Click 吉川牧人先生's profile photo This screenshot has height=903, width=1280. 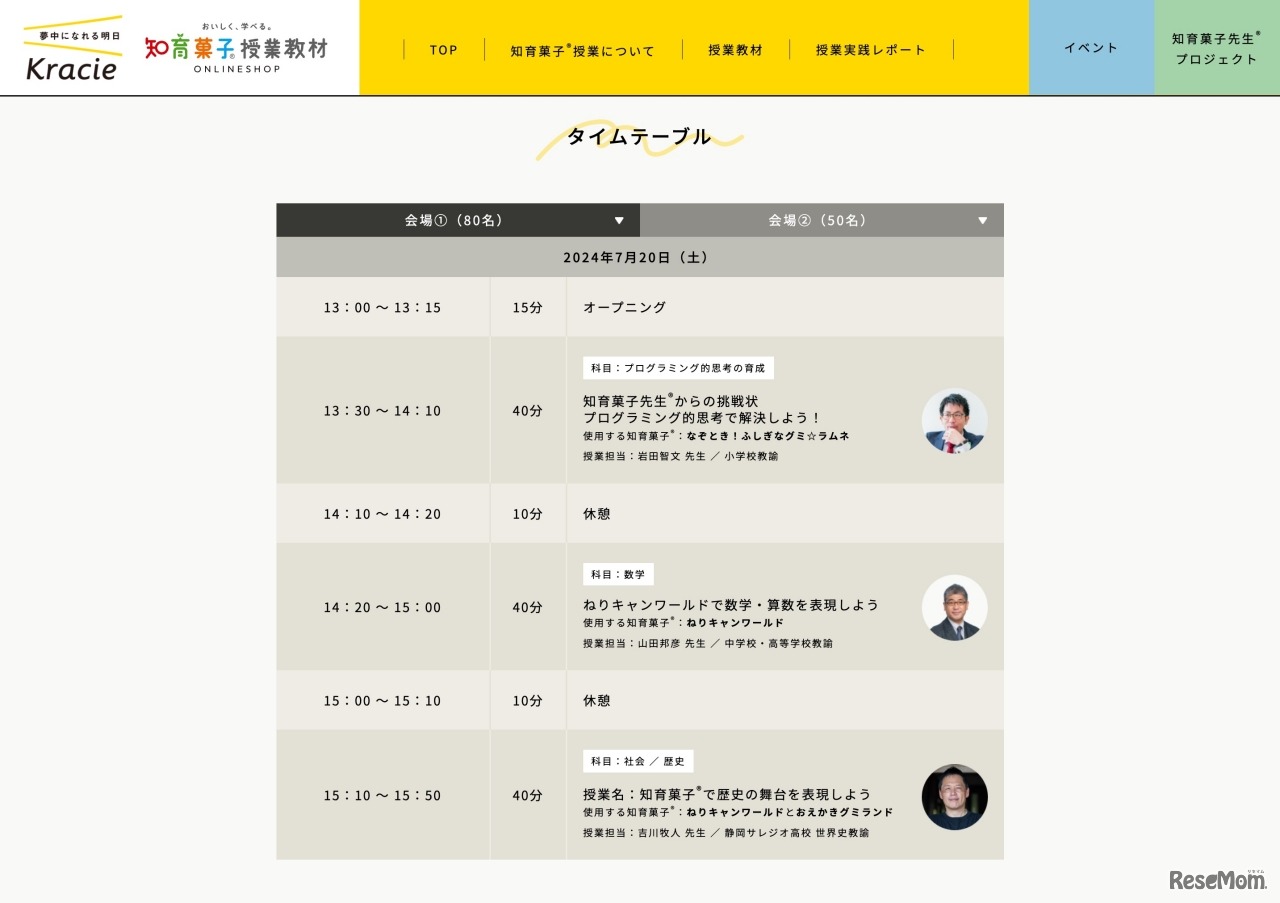point(954,797)
